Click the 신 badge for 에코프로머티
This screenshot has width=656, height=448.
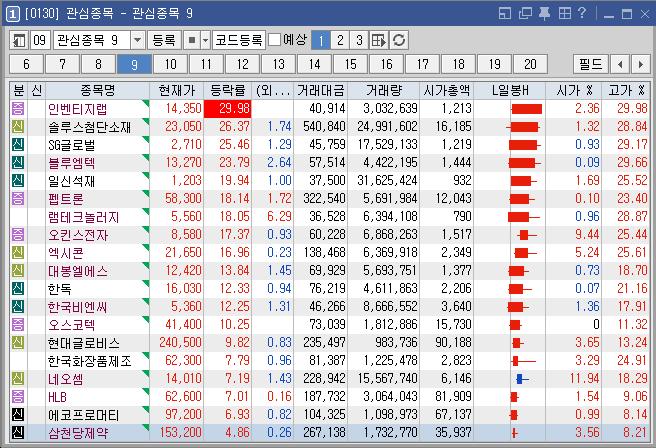click(x=18, y=415)
